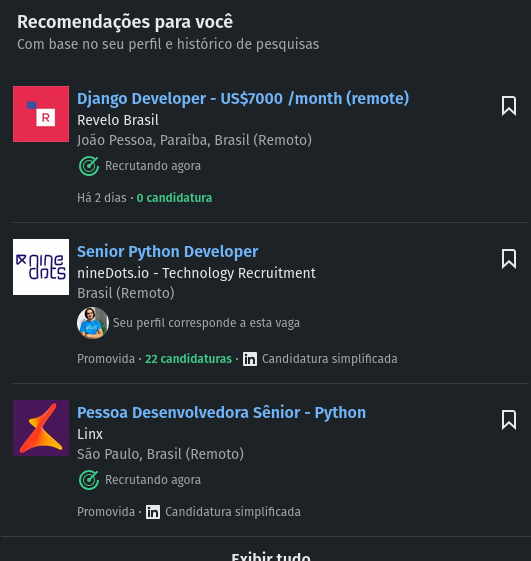
Task: Open Django Developer - US$7000 /month job link
Action: [243, 99]
